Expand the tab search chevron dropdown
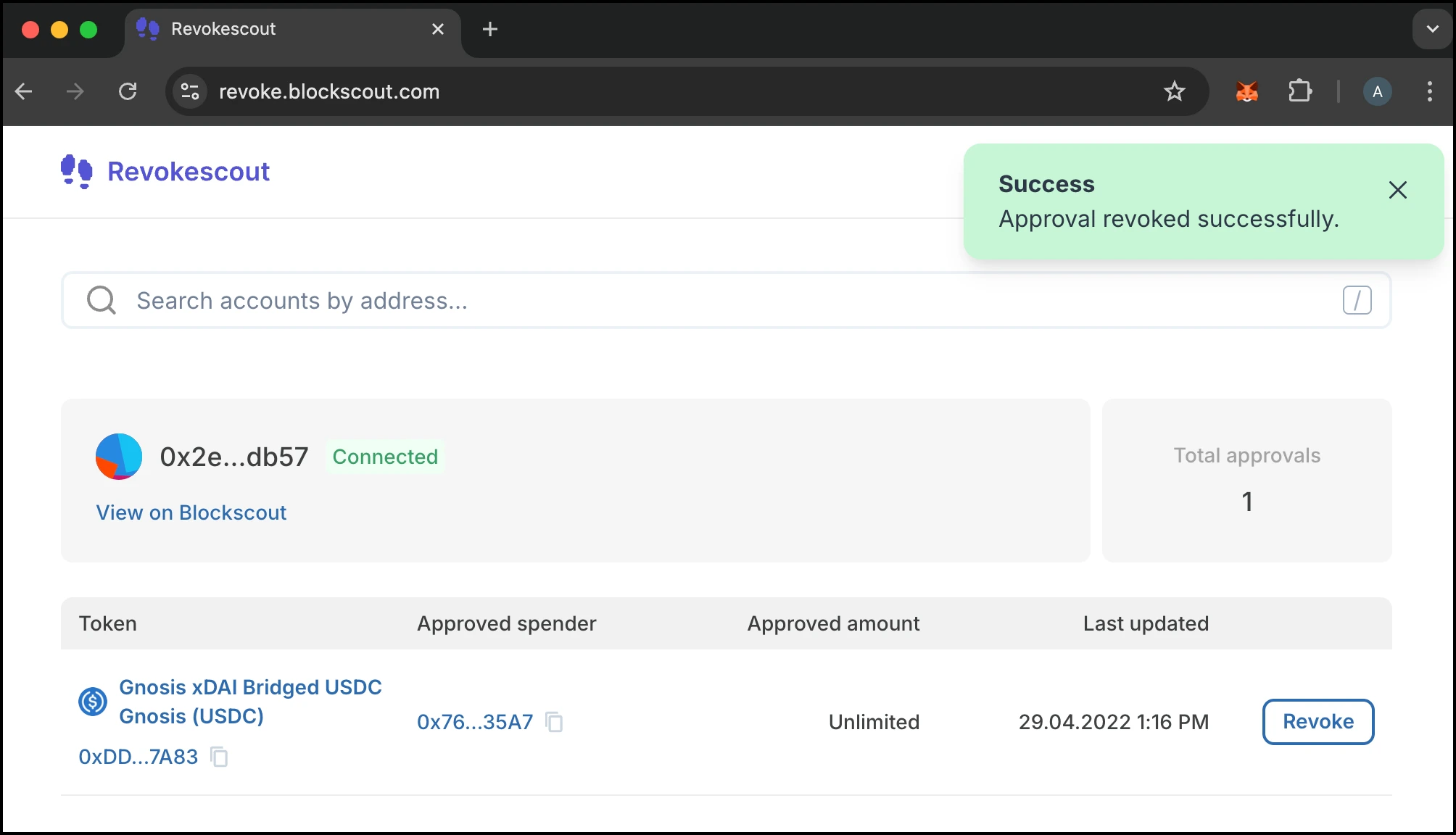This screenshot has width=1456, height=835. click(1432, 29)
